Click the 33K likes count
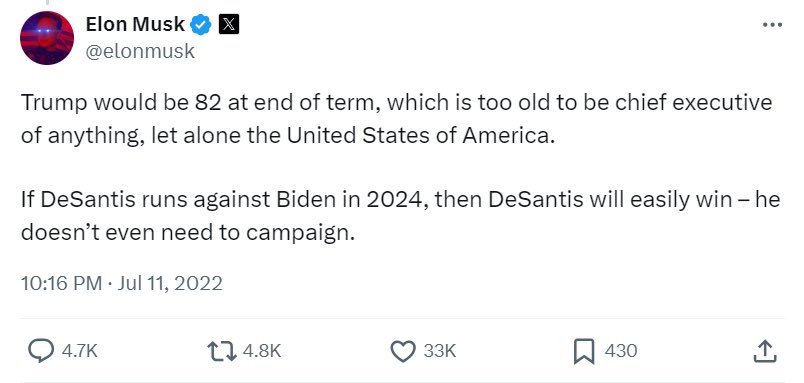The width and height of the screenshot is (804, 383). [x=439, y=351]
